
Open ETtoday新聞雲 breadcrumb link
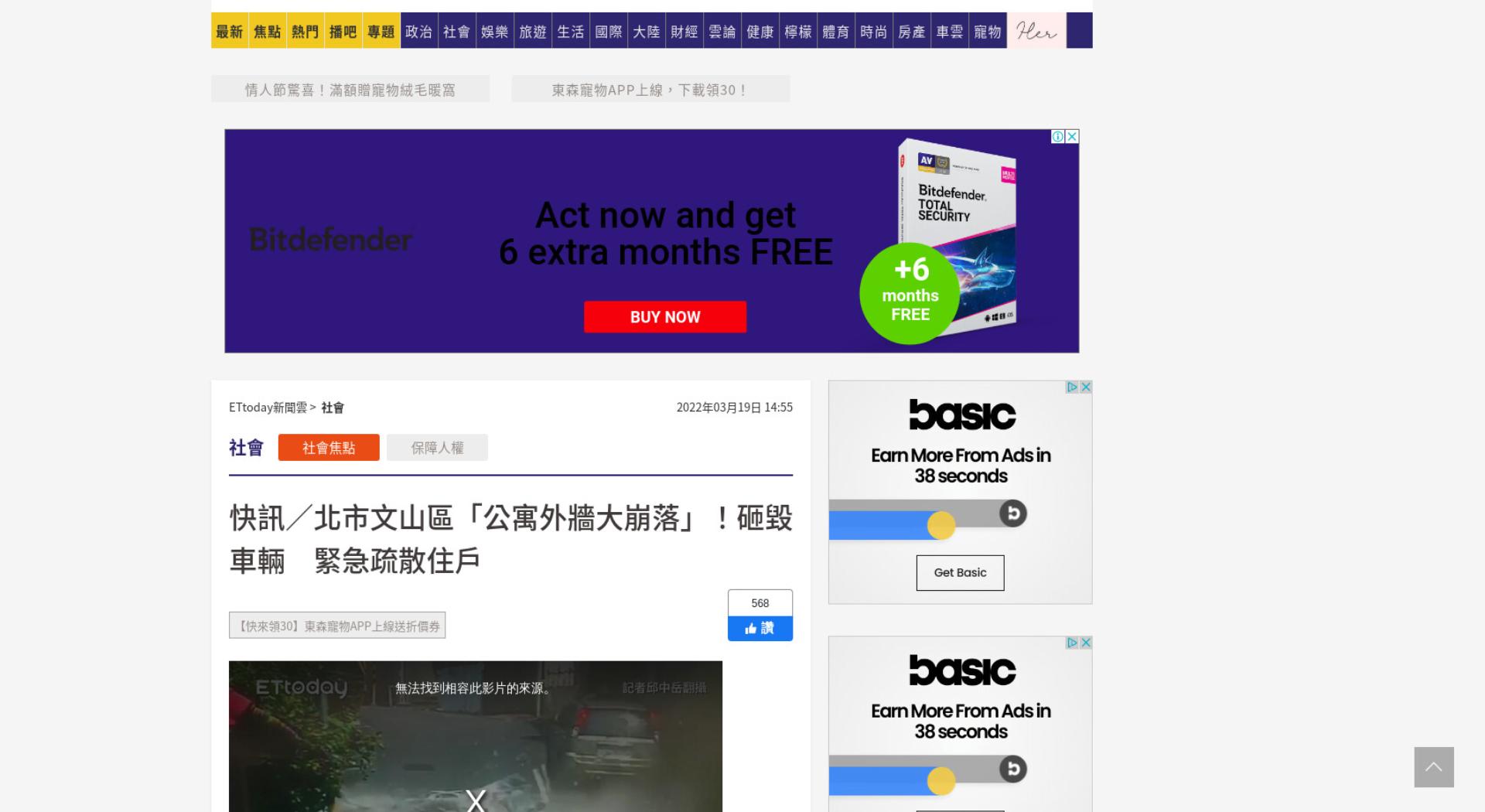click(268, 408)
